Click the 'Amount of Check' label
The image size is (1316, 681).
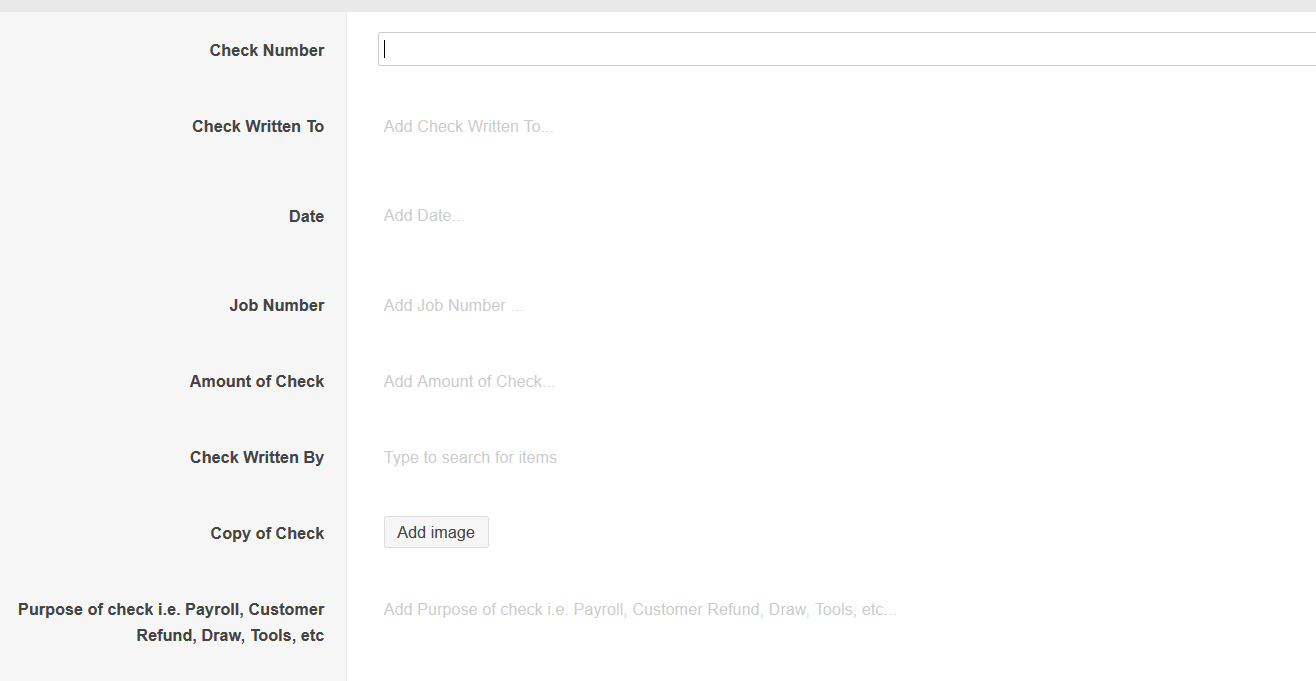point(257,382)
